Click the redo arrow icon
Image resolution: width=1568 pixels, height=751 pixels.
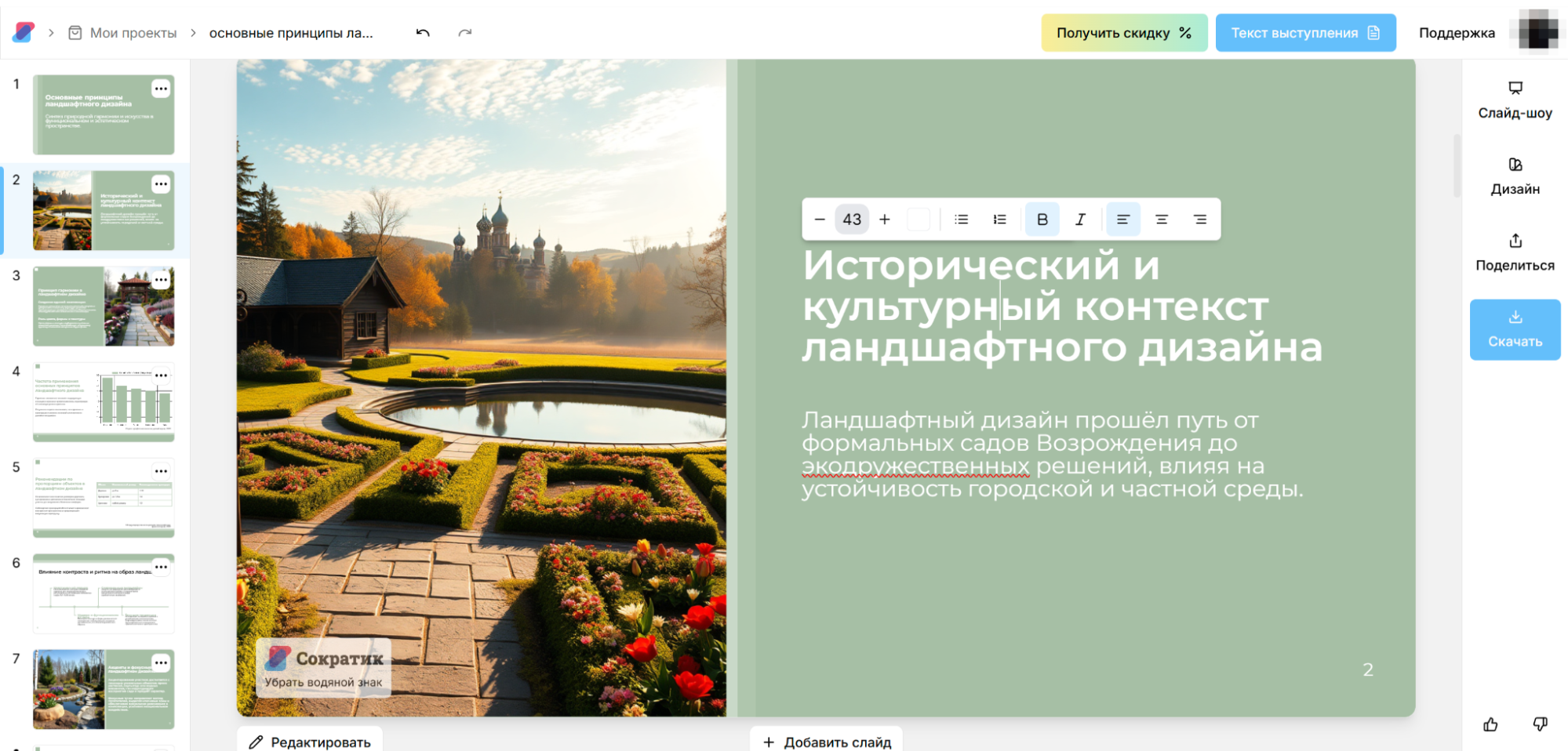[x=465, y=33]
